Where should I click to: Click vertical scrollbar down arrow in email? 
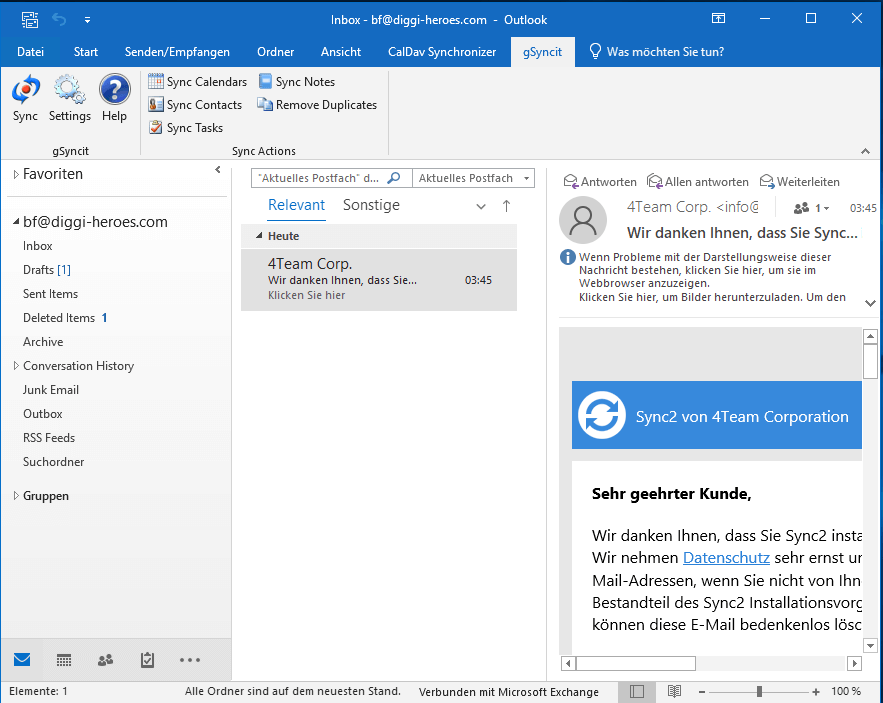point(870,646)
